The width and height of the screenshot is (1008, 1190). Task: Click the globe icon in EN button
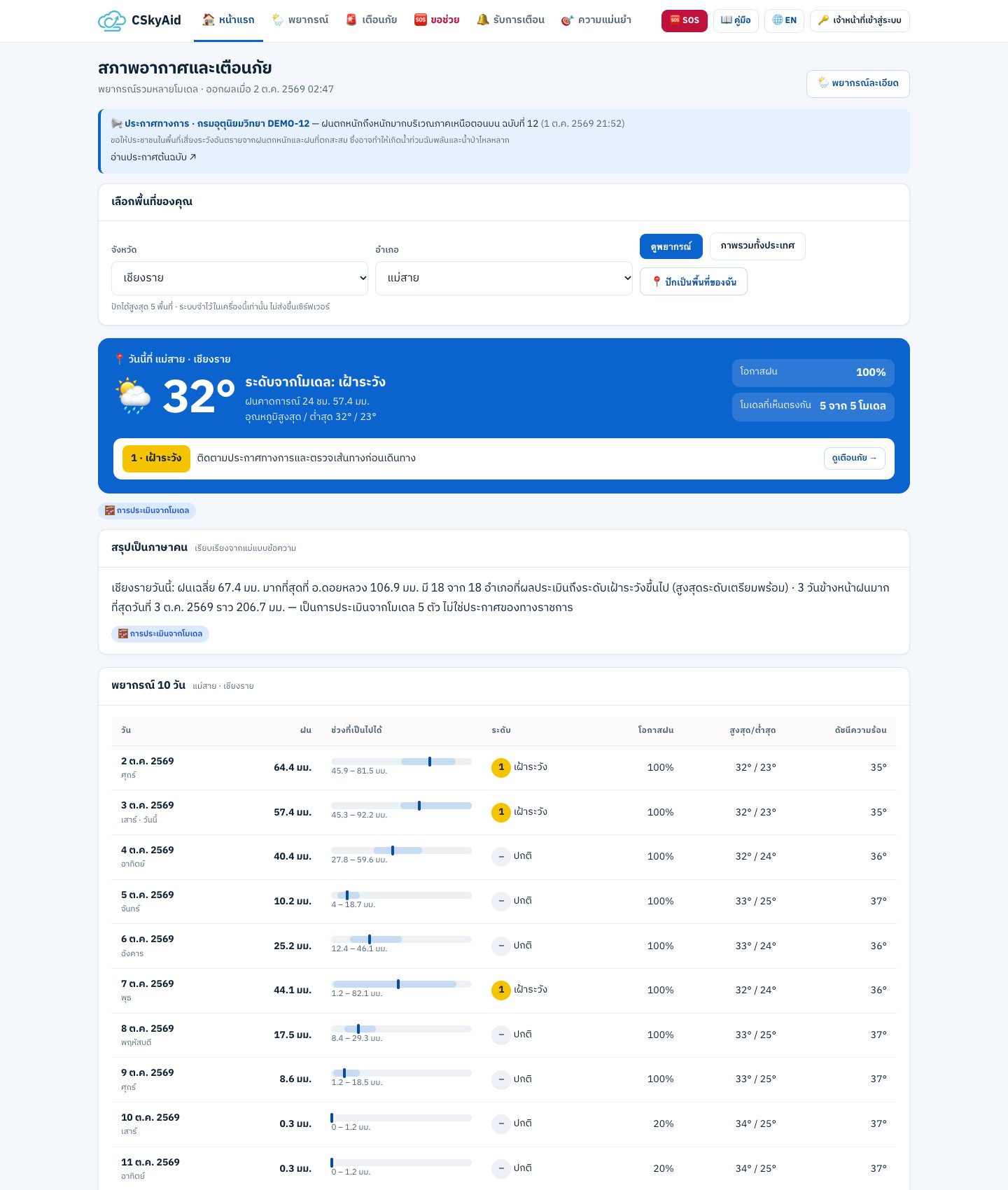(778, 20)
